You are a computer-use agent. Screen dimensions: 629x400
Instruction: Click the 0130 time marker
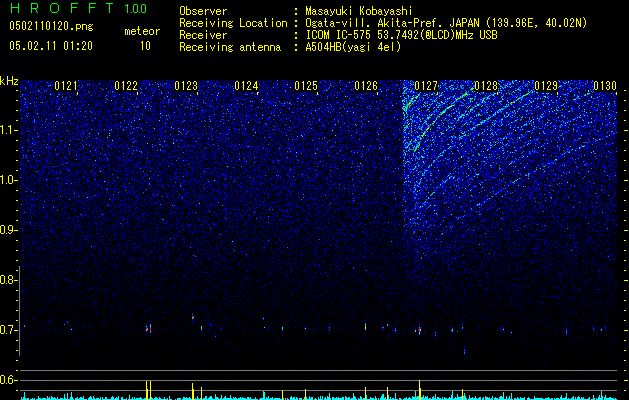tap(605, 86)
